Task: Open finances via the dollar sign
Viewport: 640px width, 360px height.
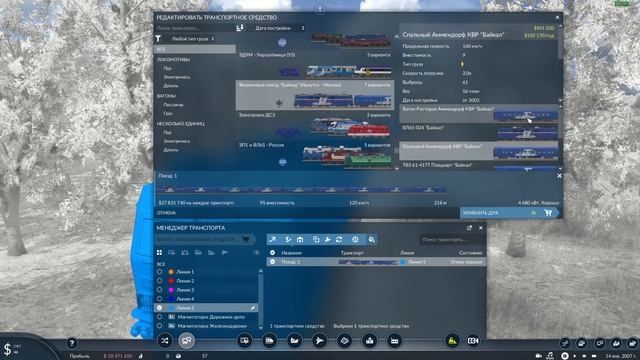Action: click(x=7, y=349)
